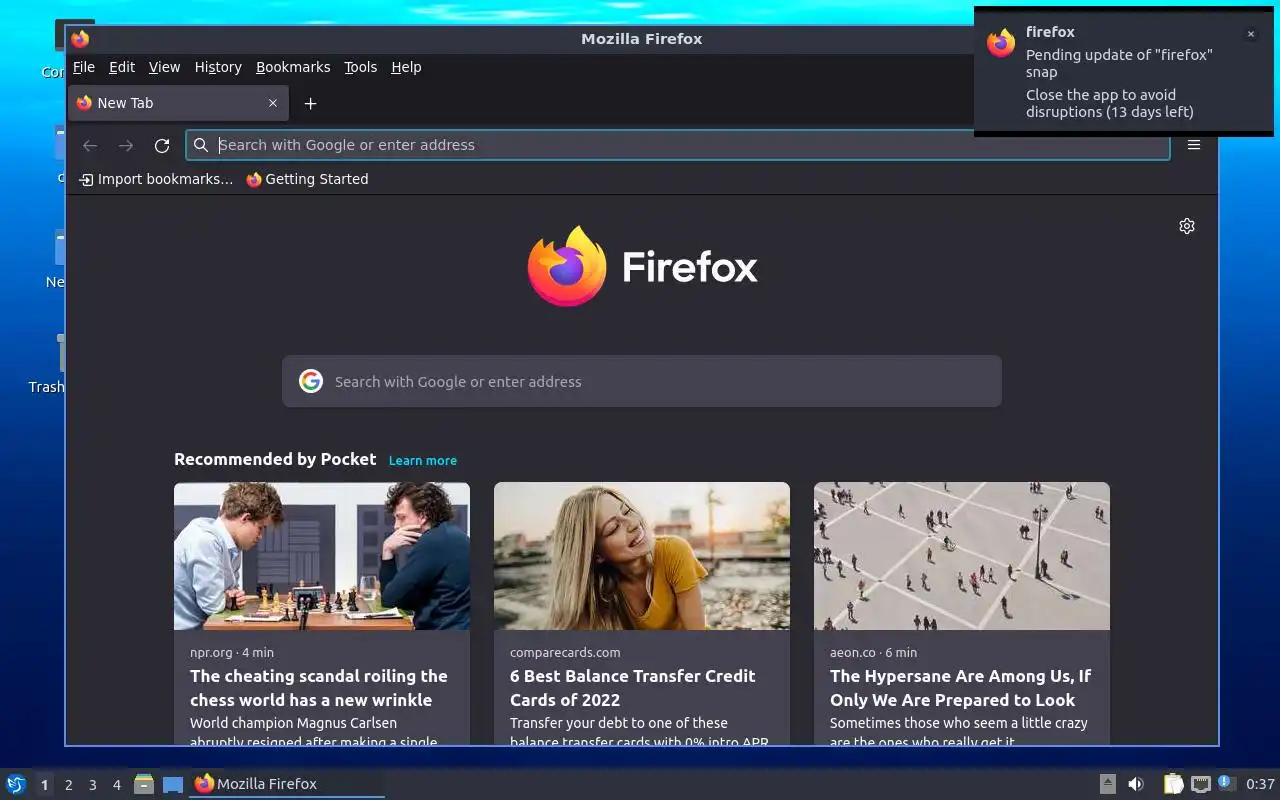Open the Balance Transfer Credit Cards image
This screenshot has width=1280, height=800.
(642, 556)
